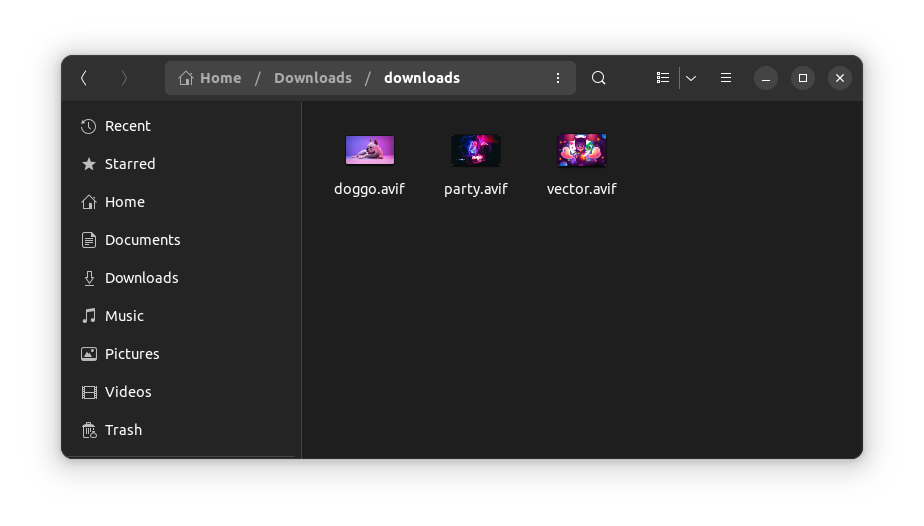The image size is (924, 526).
Task: Open Pictures from the sidebar
Action: [131, 354]
